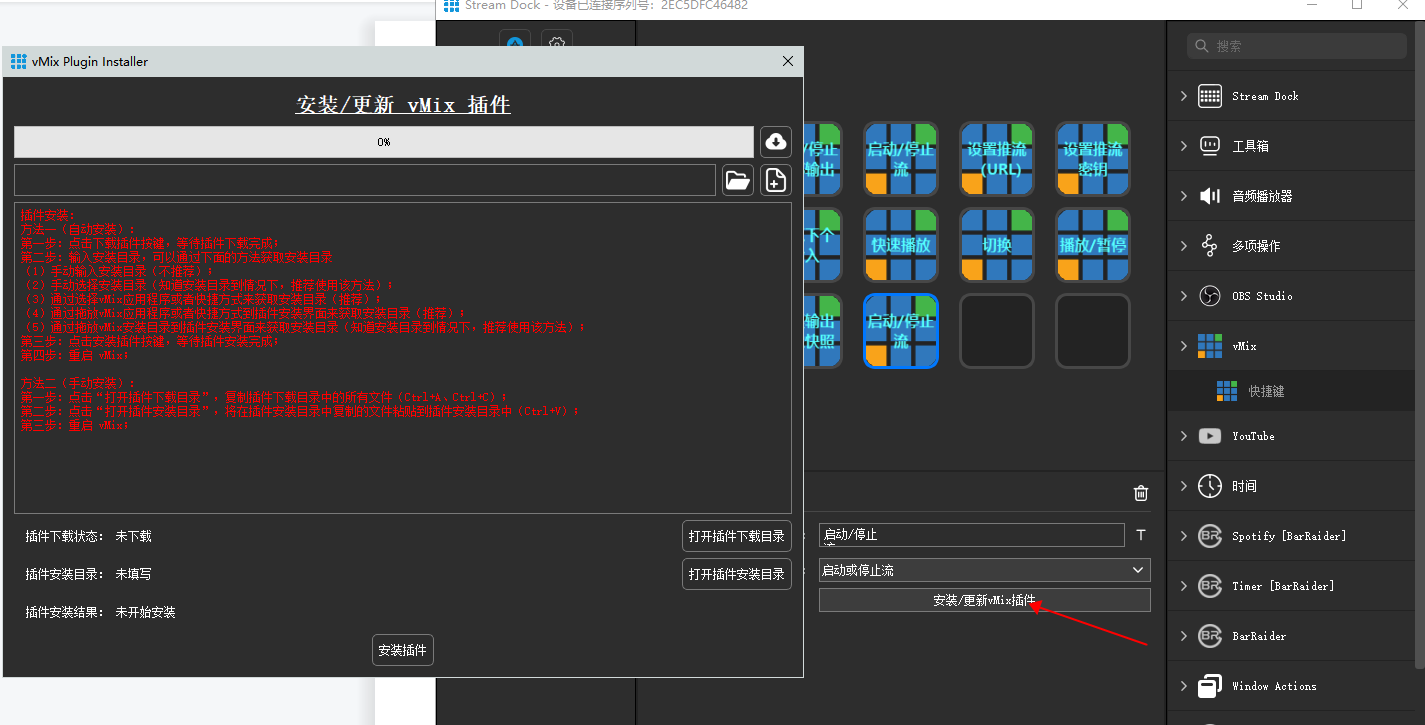Image resolution: width=1425 pixels, height=725 pixels.
Task: Select the blue-highlighted 启动/停止流 key
Action: tap(901, 331)
